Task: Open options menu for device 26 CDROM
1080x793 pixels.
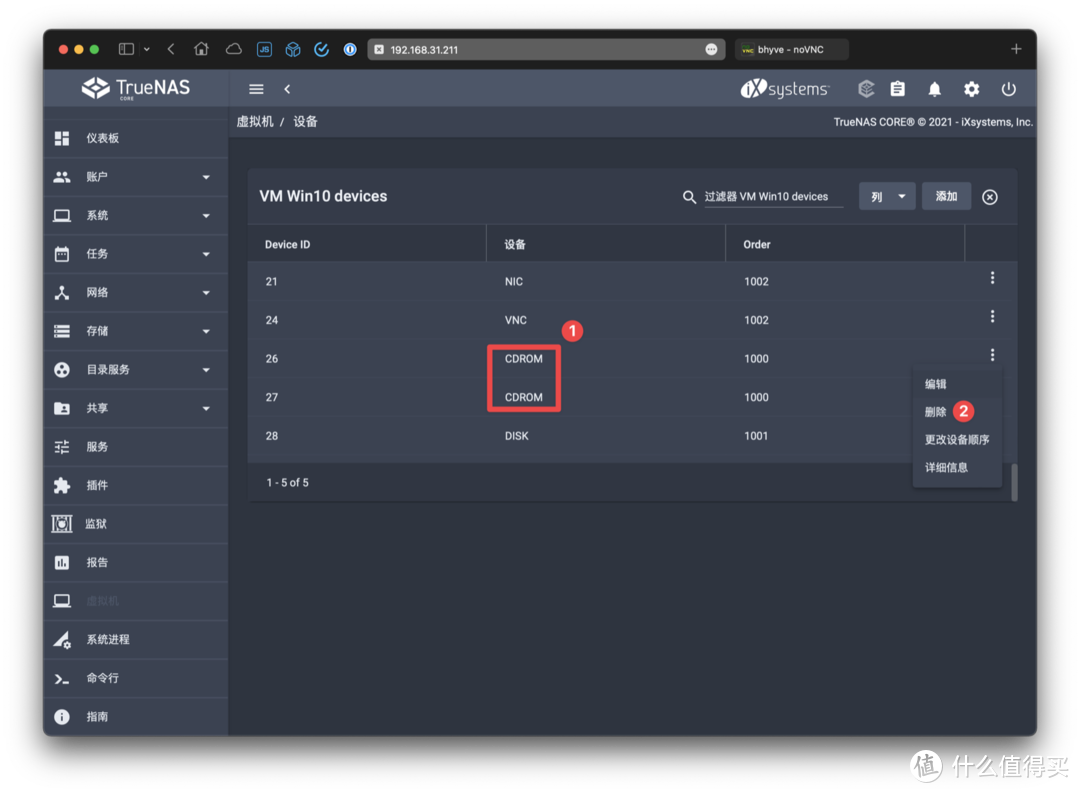Action: (x=992, y=355)
